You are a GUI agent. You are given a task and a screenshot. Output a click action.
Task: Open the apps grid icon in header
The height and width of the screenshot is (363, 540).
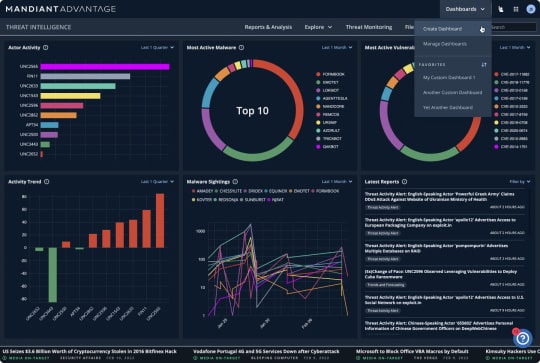(x=516, y=9)
